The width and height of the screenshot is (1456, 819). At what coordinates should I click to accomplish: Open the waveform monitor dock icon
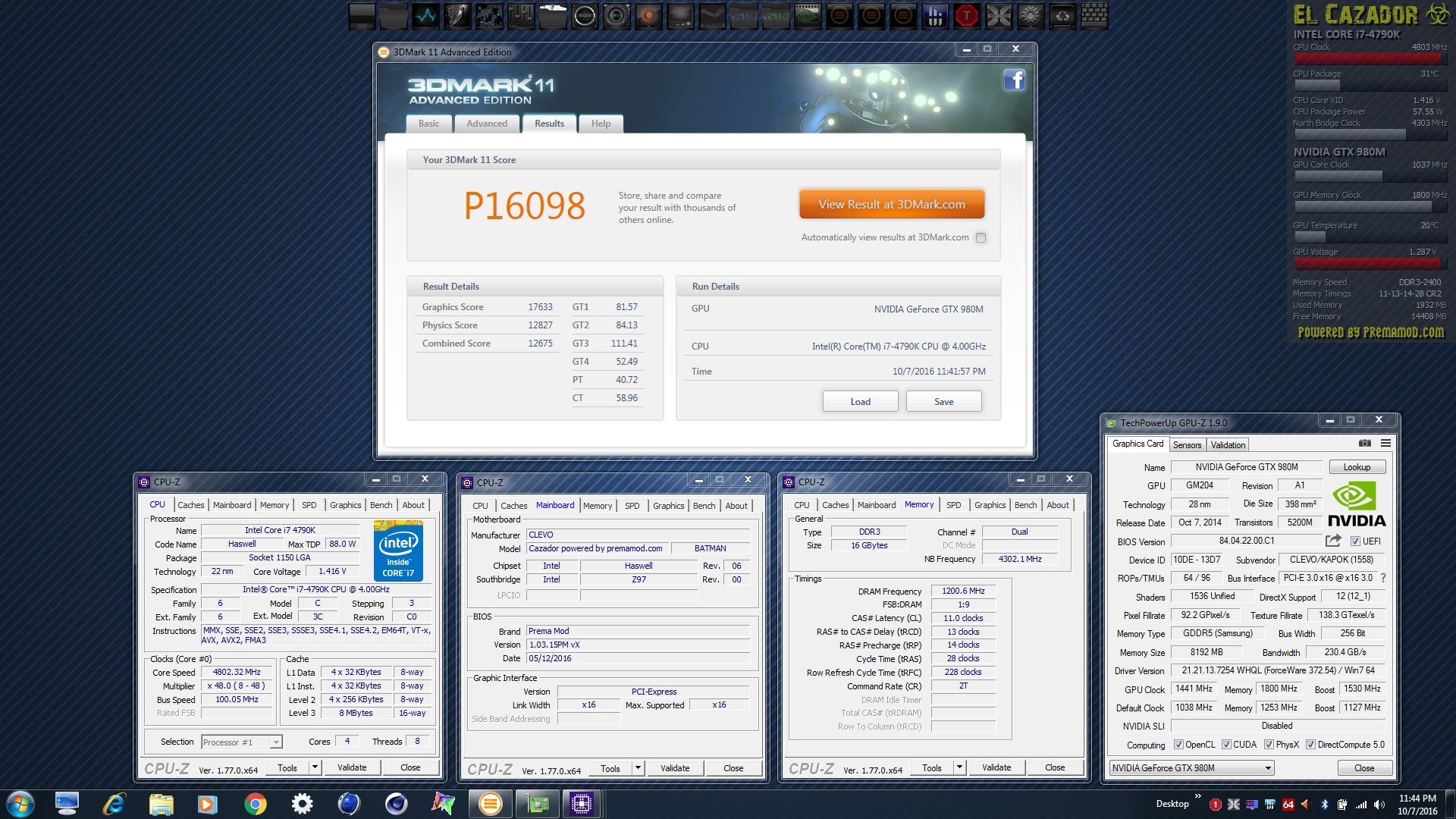(425, 15)
